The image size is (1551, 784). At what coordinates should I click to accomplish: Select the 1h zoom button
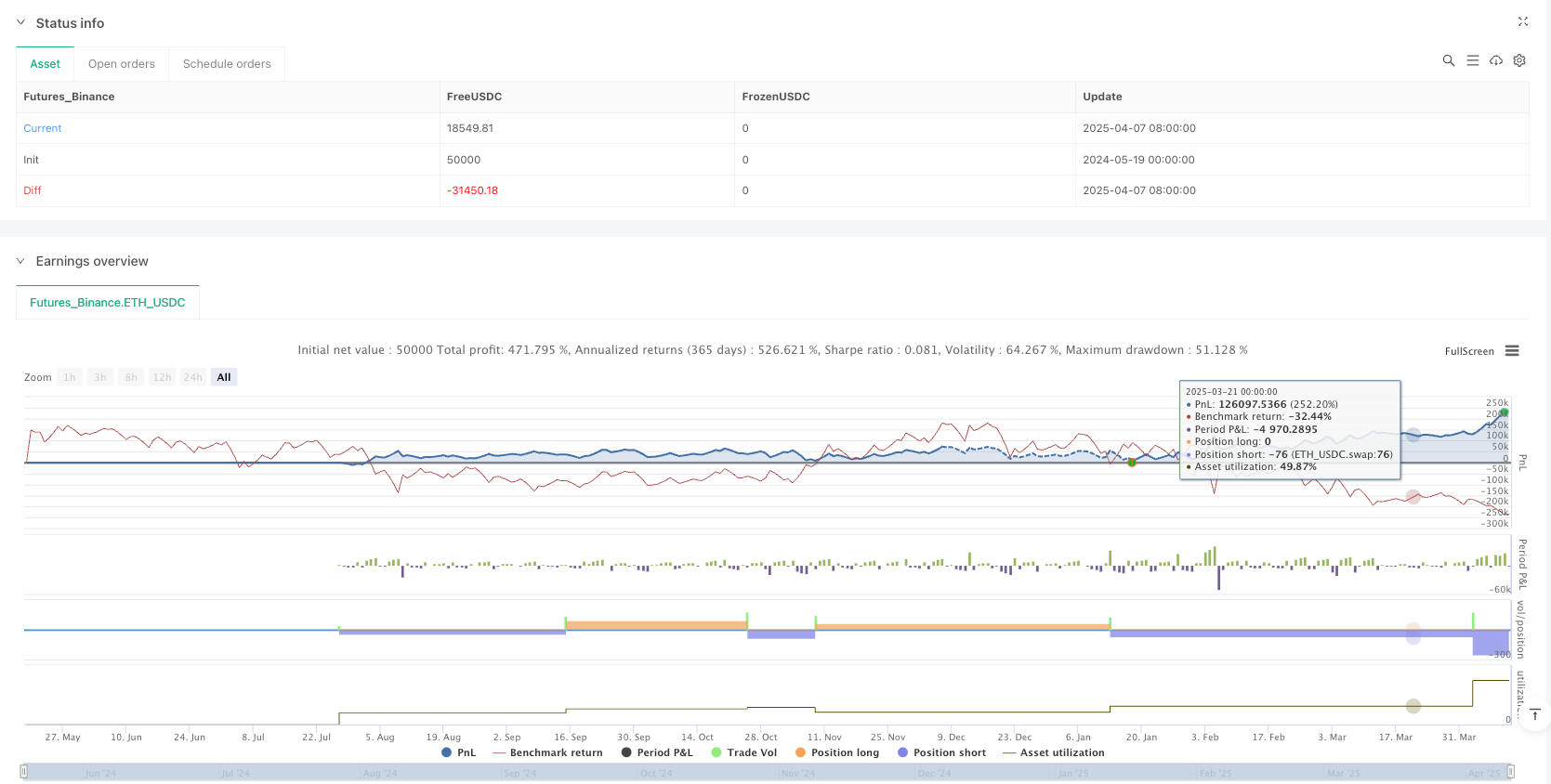tap(70, 377)
